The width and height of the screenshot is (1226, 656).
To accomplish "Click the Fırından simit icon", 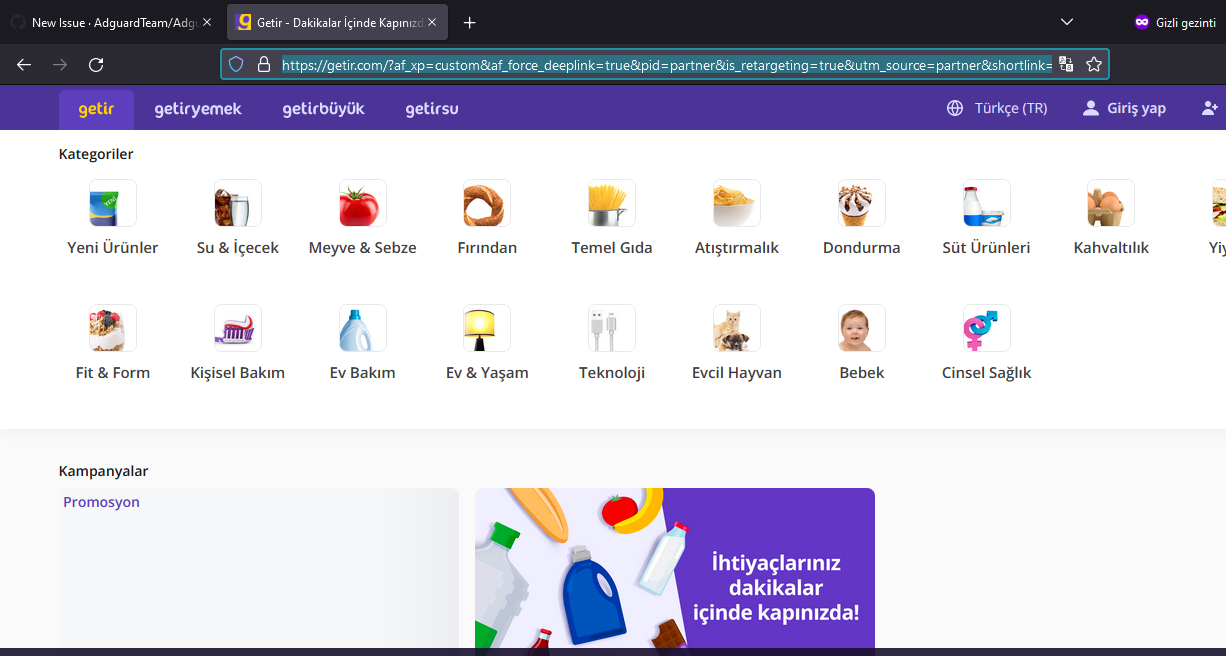I will click(x=487, y=203).
